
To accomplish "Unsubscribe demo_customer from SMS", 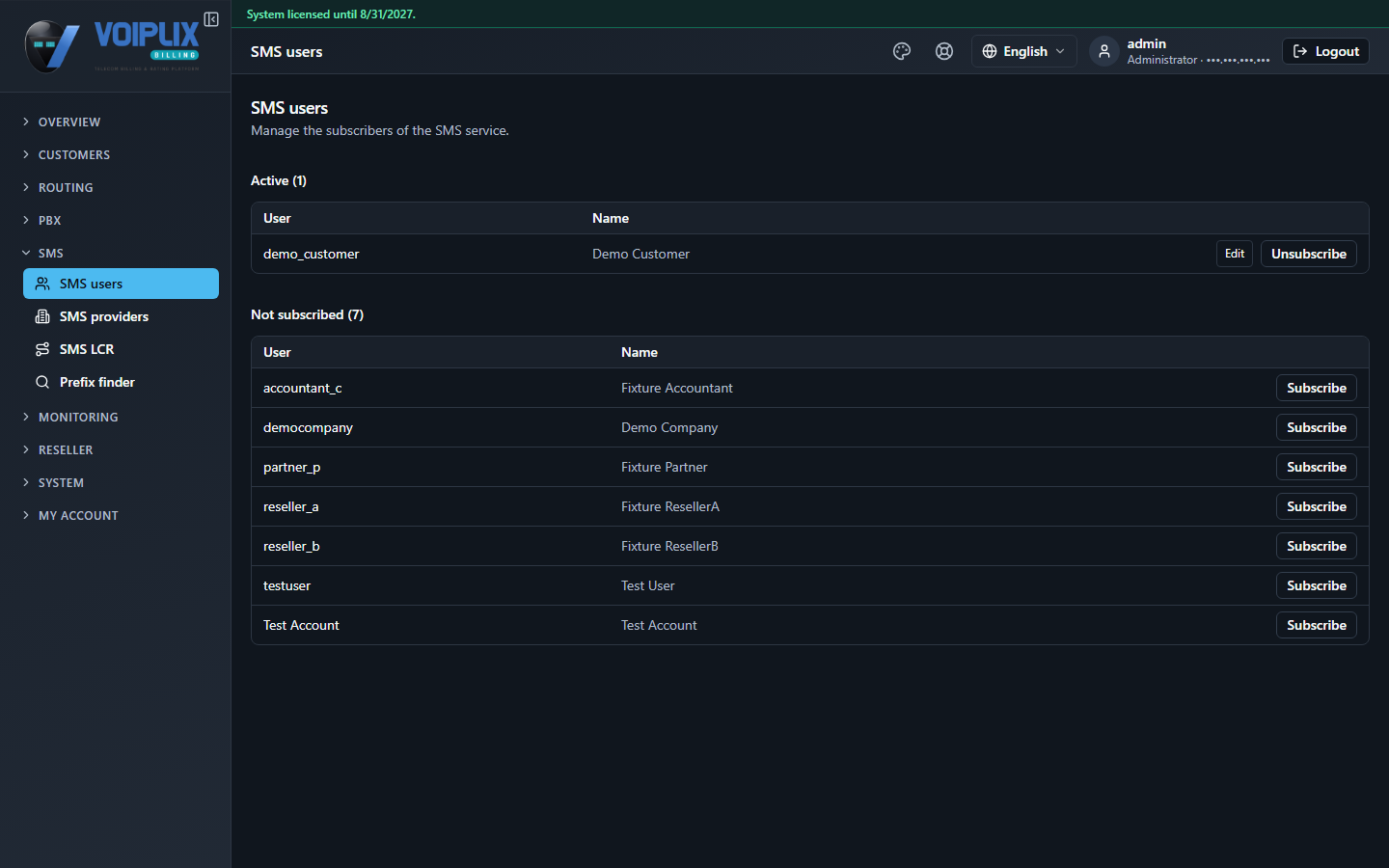I will click(1309, 254).
